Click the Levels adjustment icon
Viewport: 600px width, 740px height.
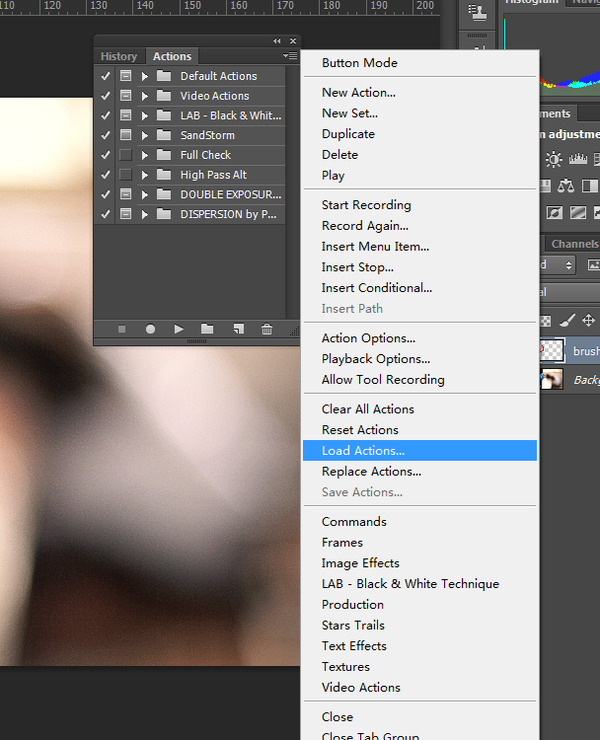pos(578,159)
